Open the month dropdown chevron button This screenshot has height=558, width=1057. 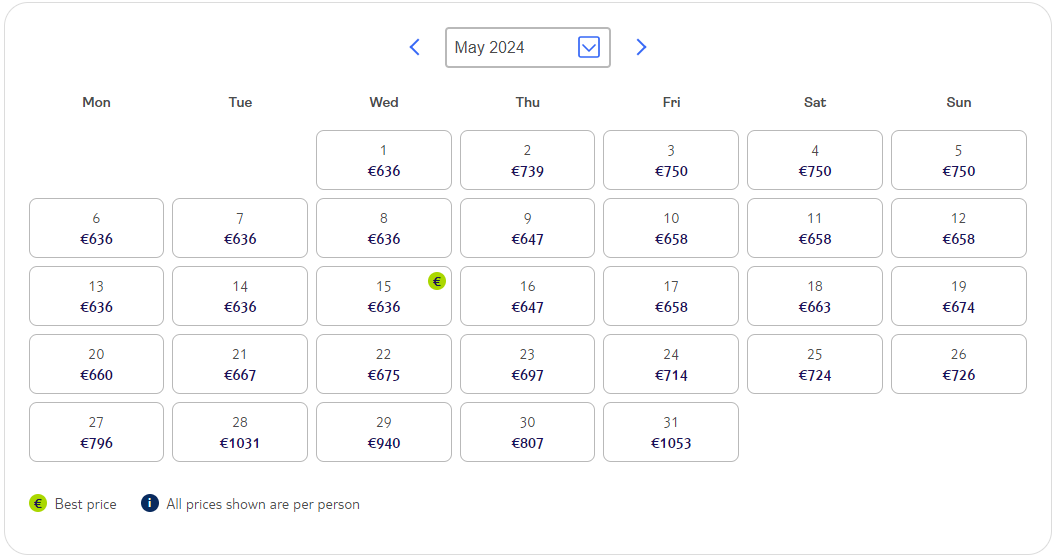588,47
